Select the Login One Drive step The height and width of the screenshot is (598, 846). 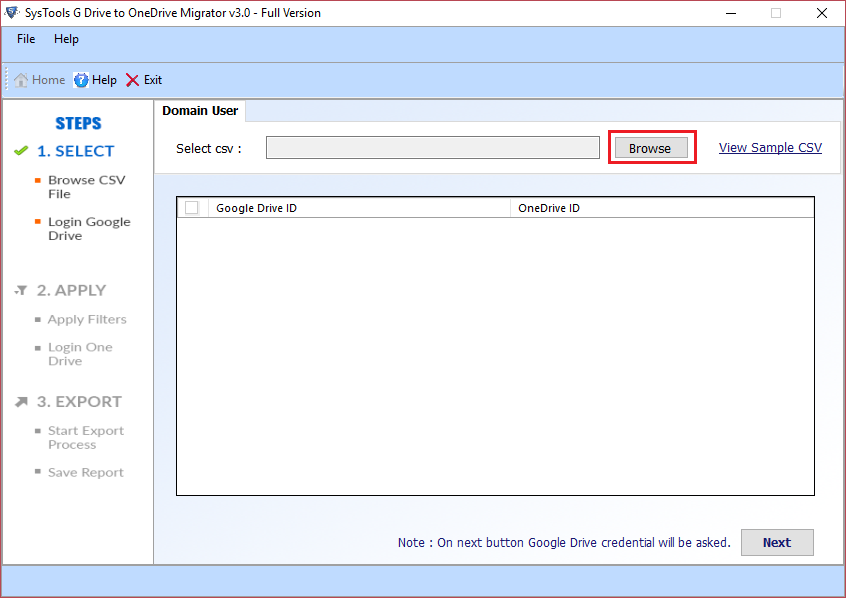pyautogui.click(x=80, y=354)
